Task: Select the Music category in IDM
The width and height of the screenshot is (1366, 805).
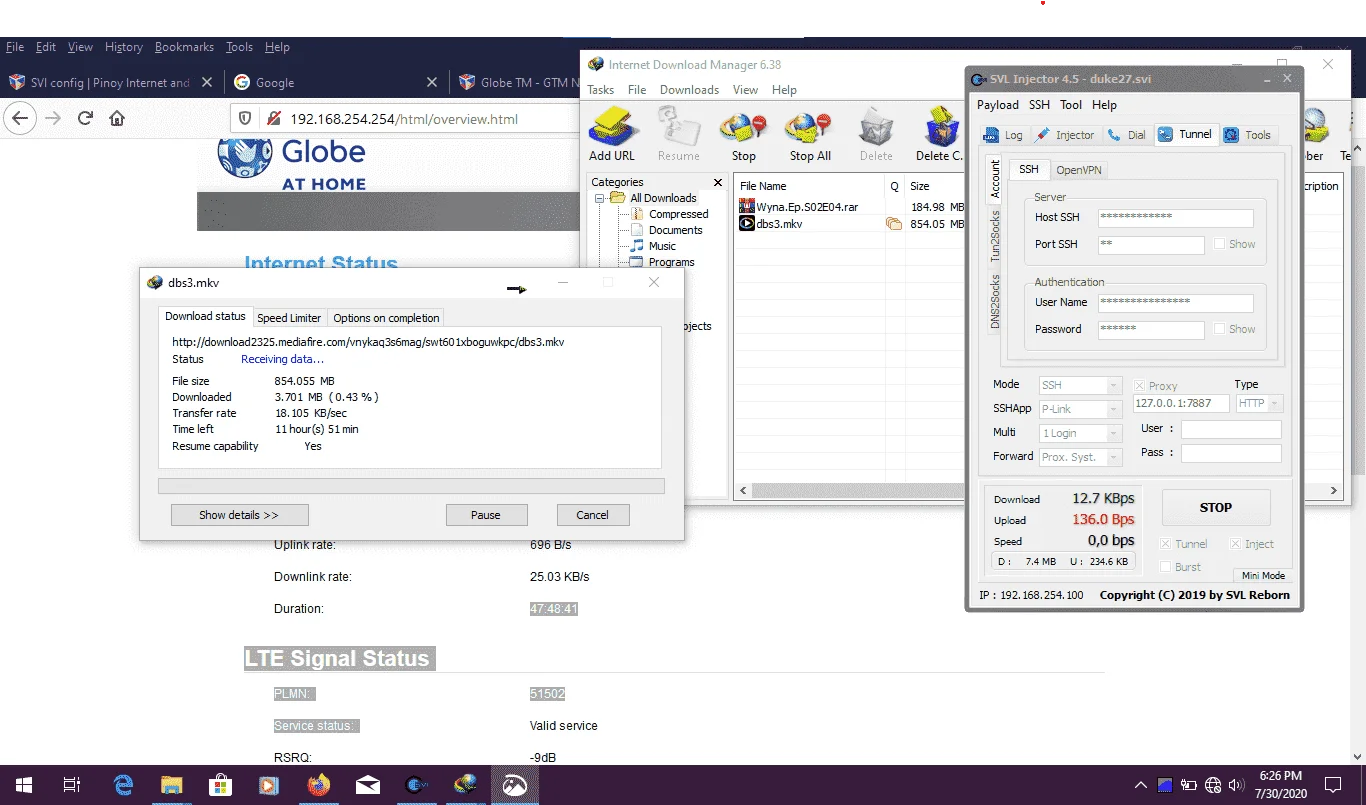Action: (x=662, y=246)
